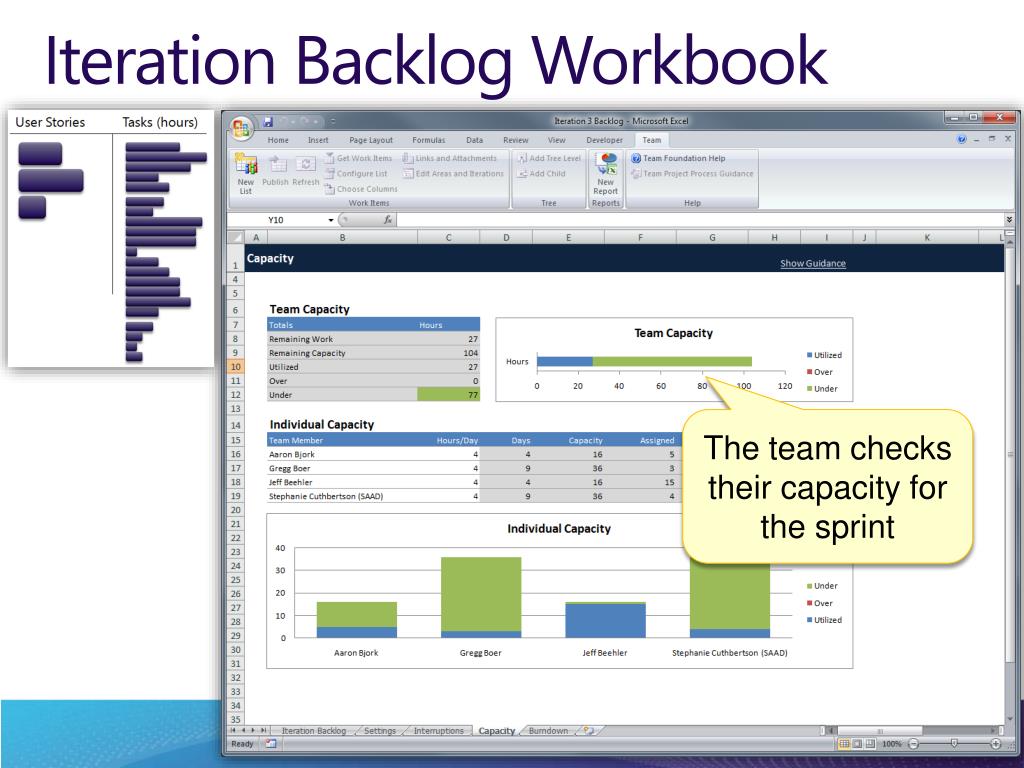Click the zoom out minus button
The width and height of the screenshot is (1024, 768).
tap(914, 743)
